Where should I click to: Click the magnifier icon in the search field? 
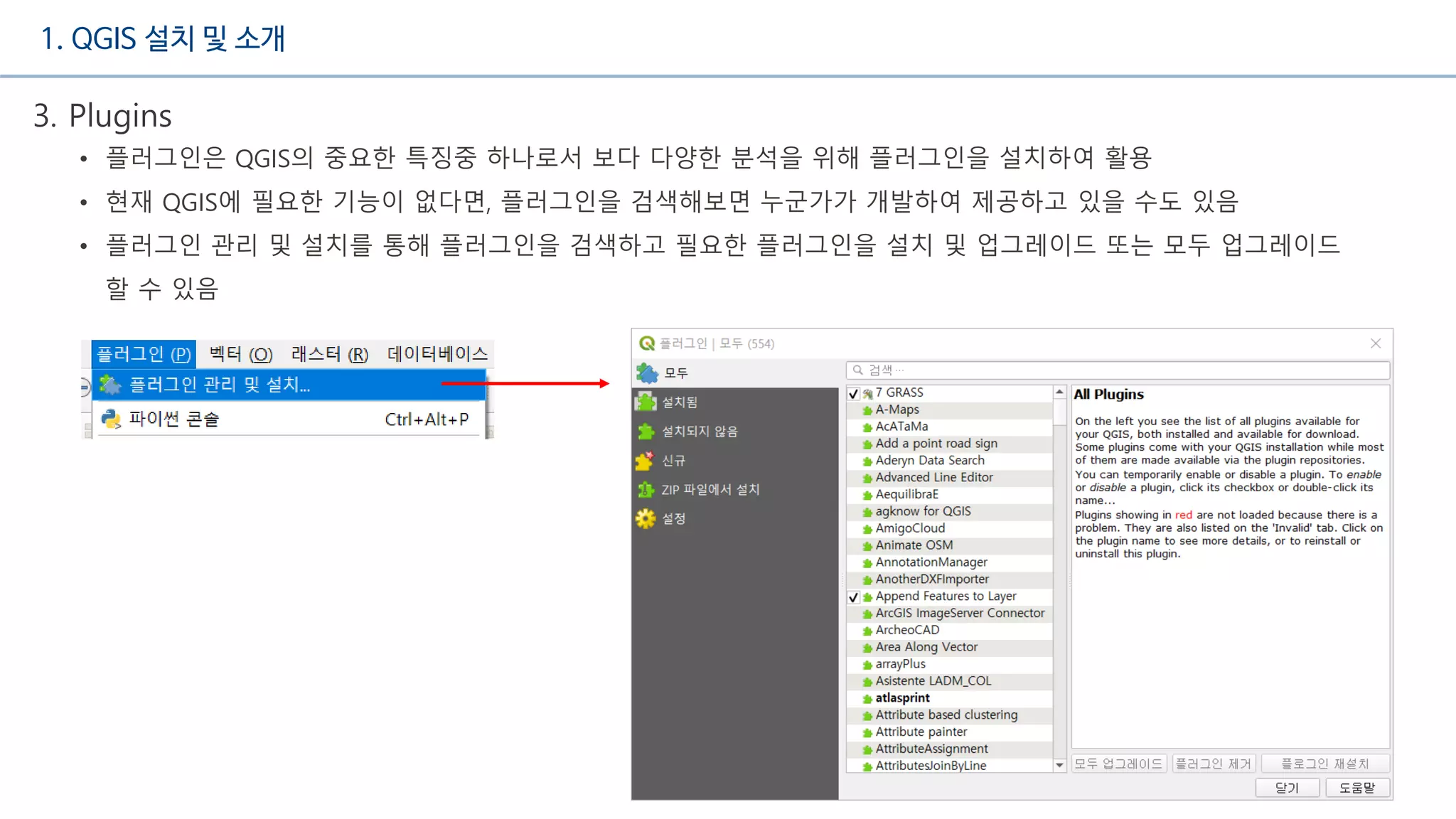click(x=858, y=370)
